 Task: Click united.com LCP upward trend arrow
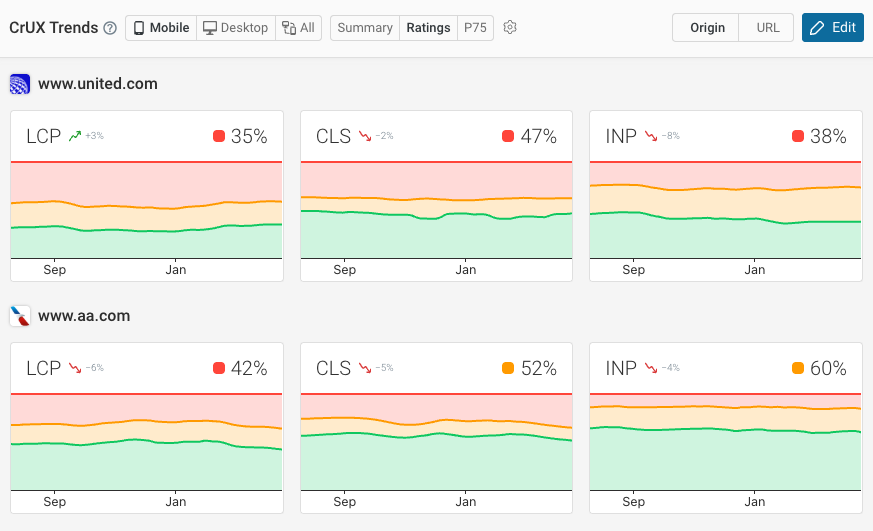coord(75,136)
